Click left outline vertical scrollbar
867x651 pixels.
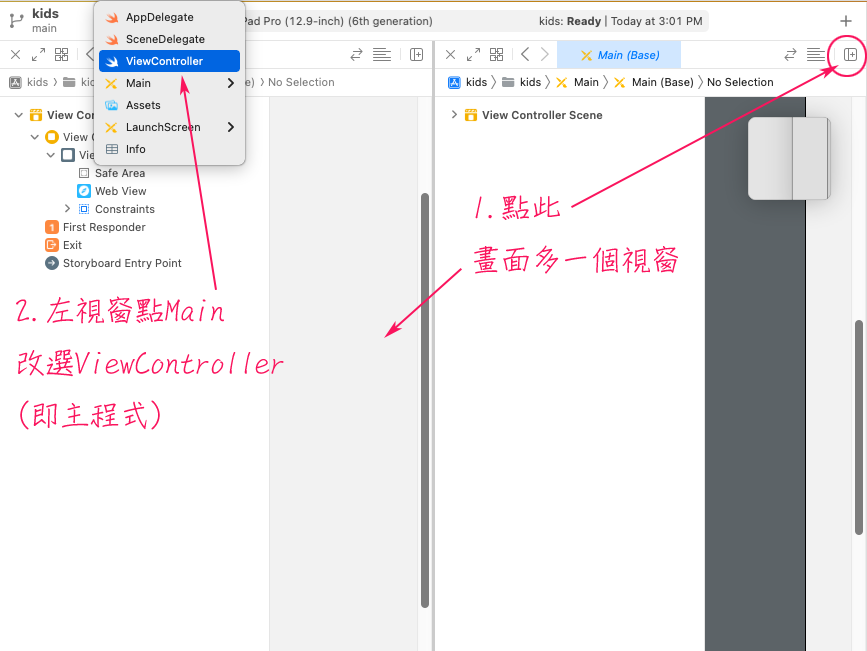tap(425, 400)
